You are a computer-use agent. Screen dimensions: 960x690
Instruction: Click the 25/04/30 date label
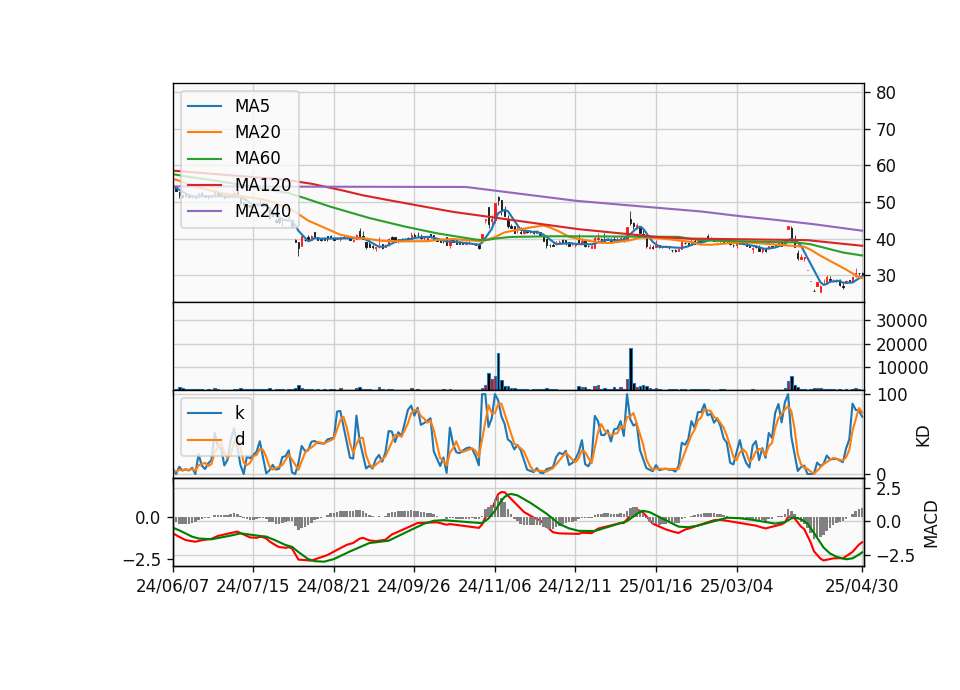pos(862,586)
